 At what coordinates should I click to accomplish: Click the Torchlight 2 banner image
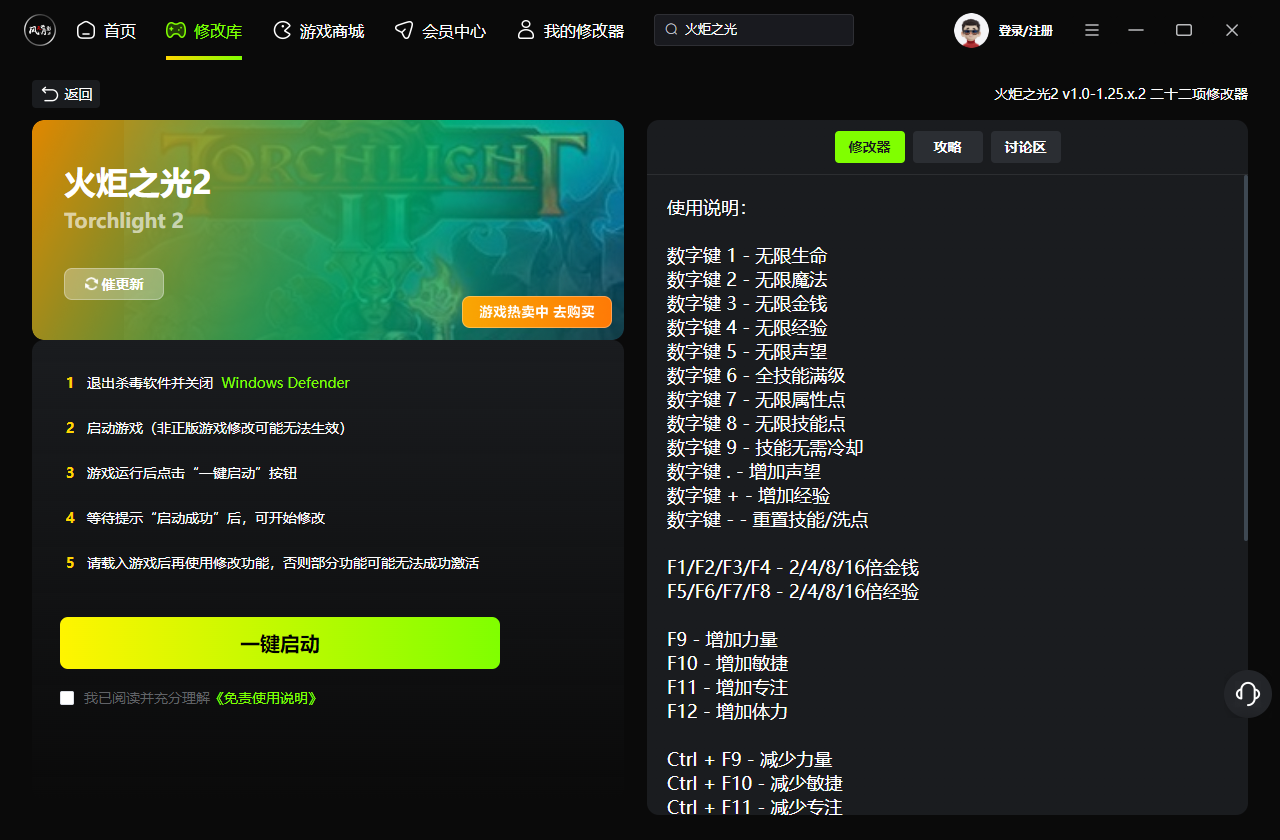coord(328,230)
